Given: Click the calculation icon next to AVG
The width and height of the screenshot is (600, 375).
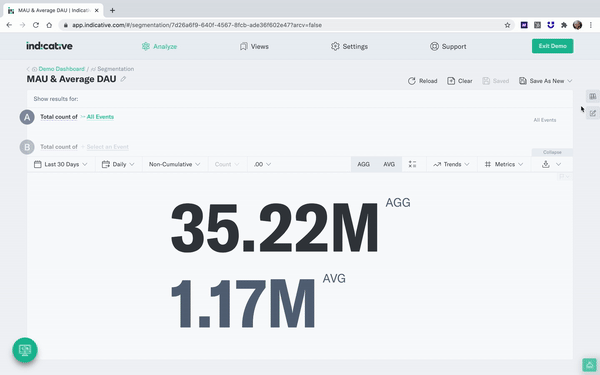Looking at the screenshot, I should click(412, 164).
